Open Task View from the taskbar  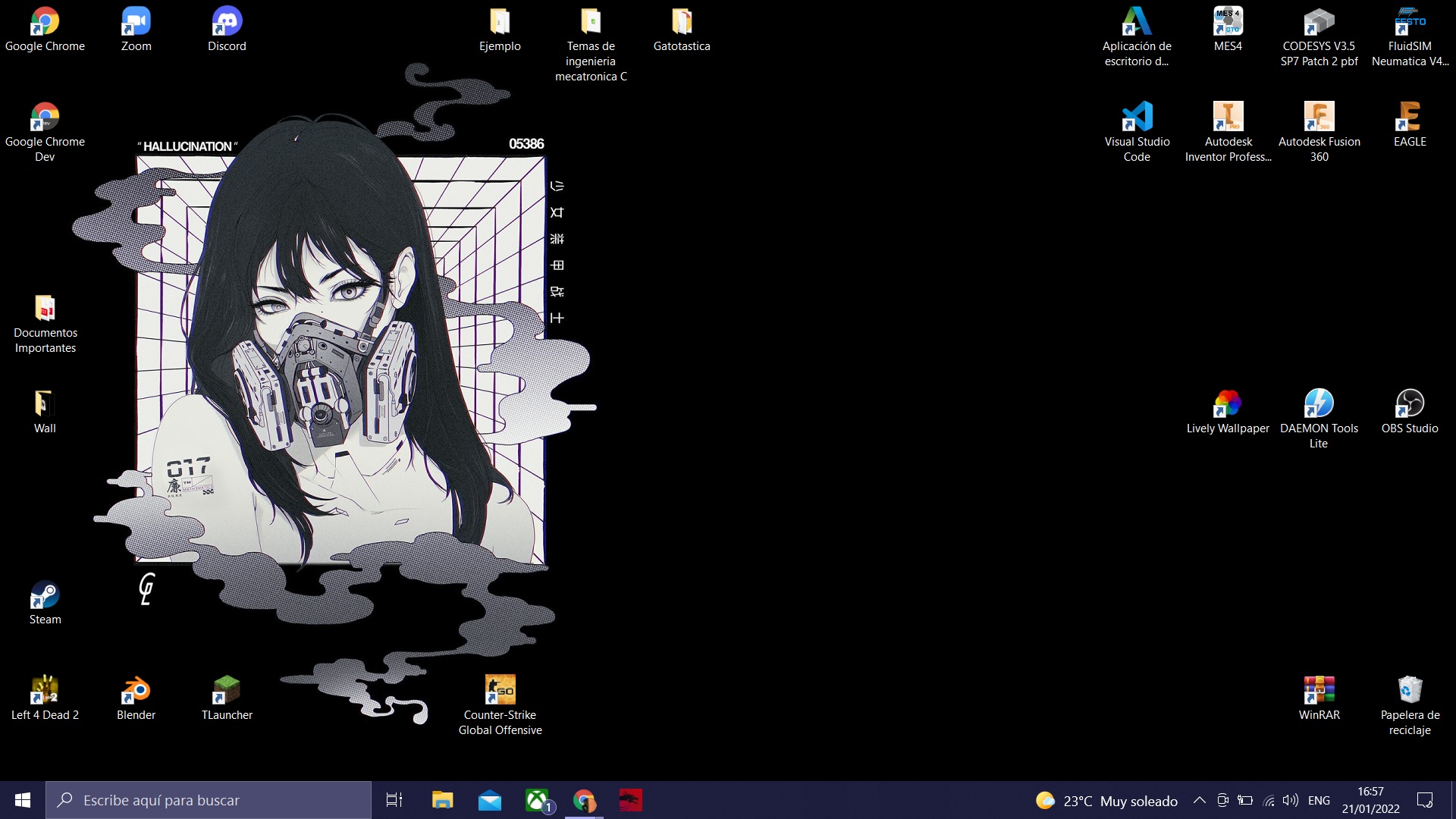click(x=394, y=801)
